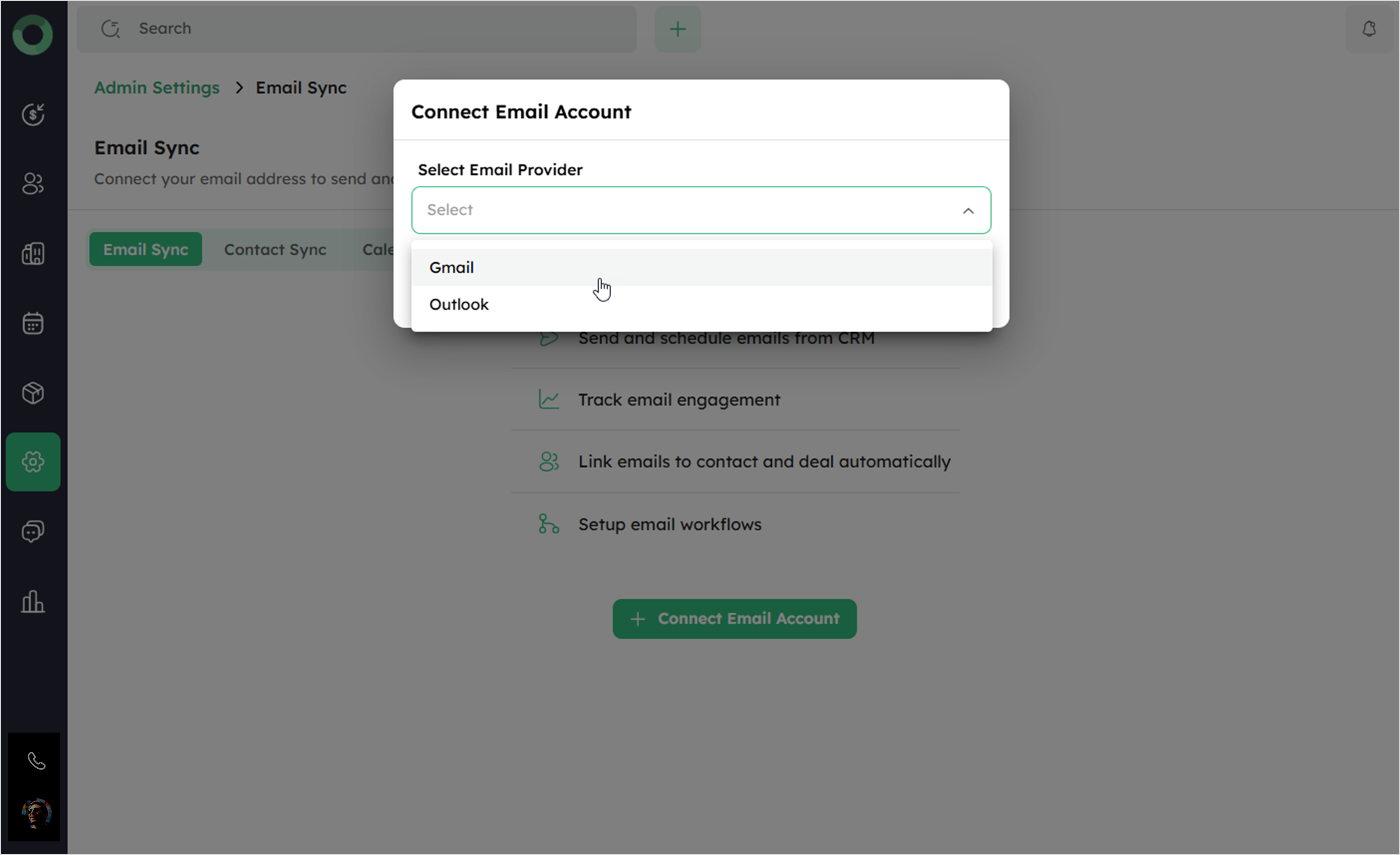Open the contacts icon in sidebar
1400x855 pixels.
33,183
